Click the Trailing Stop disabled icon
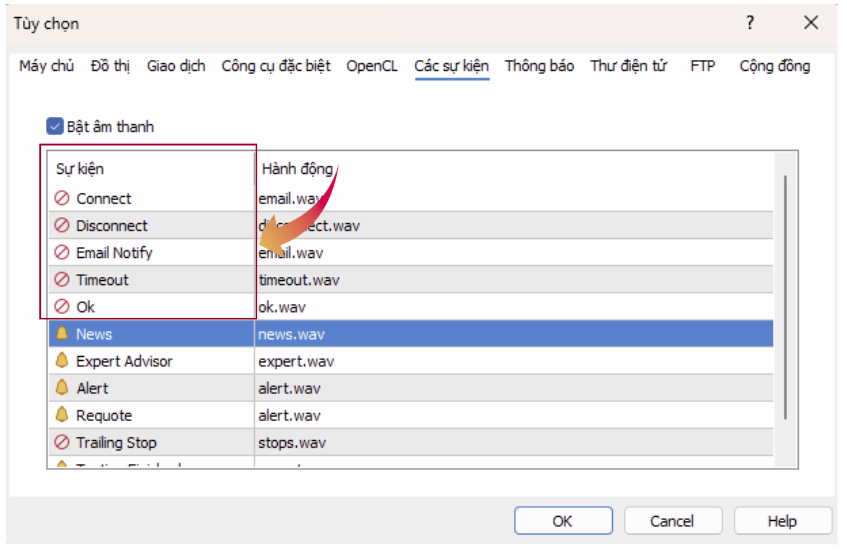The image size is (847, 550). (62, 442)
